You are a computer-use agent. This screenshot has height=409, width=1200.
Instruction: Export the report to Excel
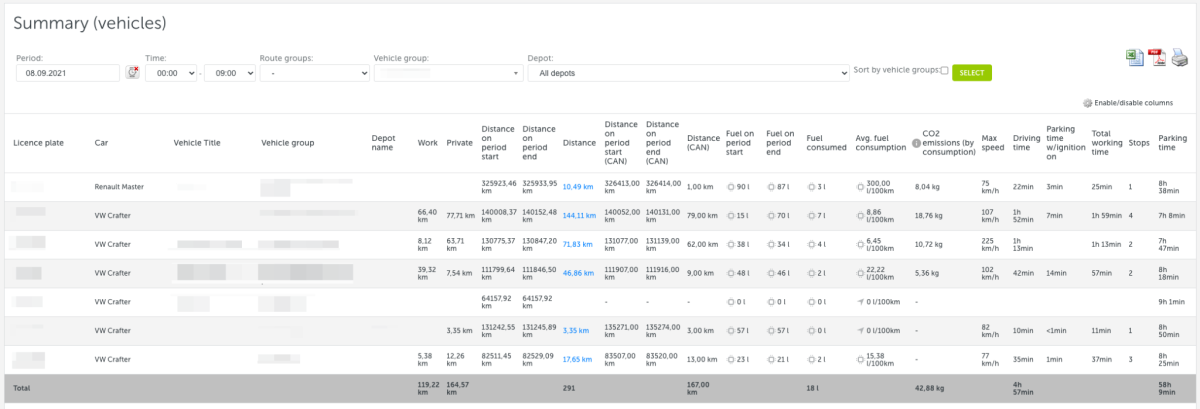click(x=1135, y=57)
